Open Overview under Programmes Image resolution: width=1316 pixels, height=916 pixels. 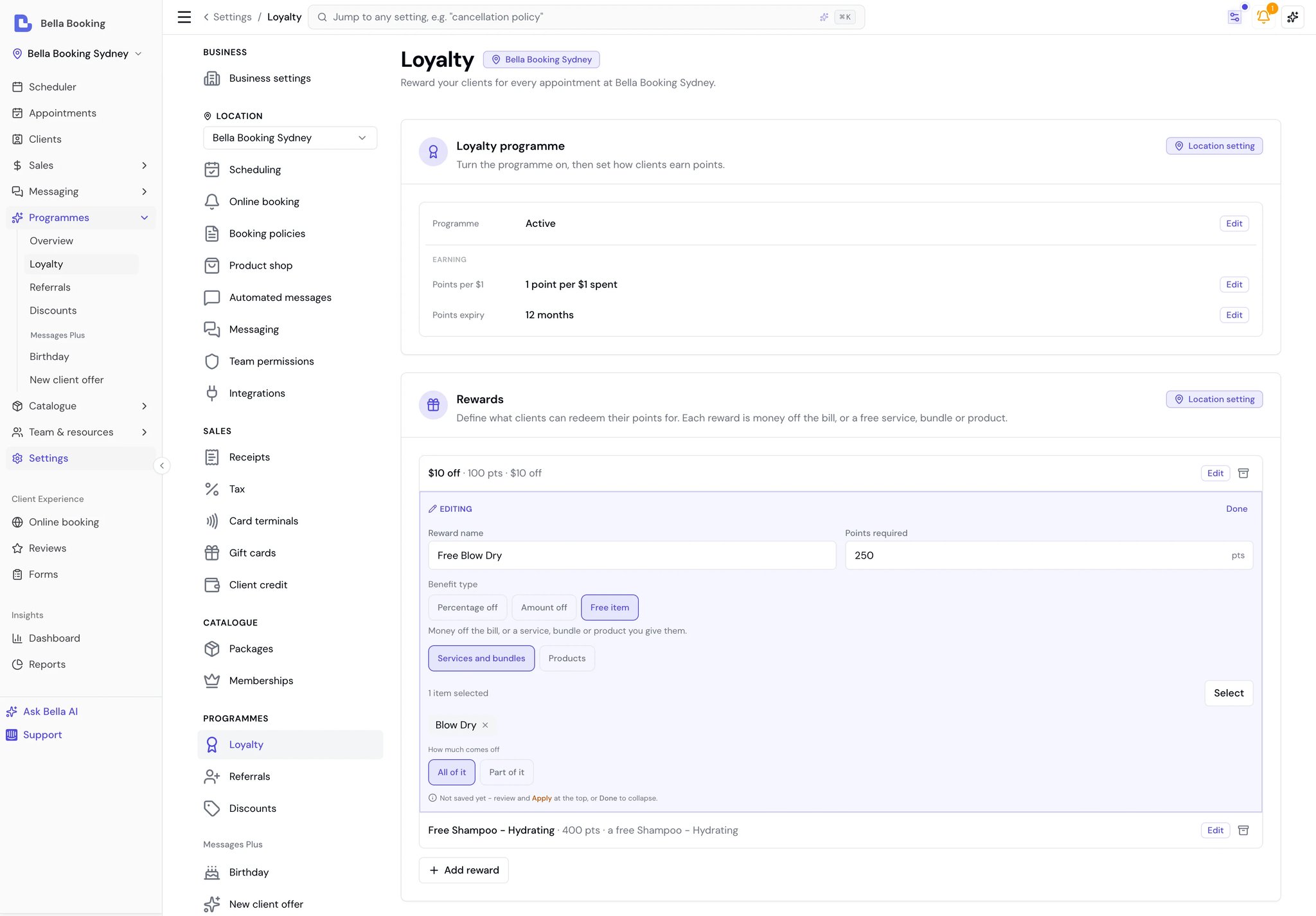(51, 241)
